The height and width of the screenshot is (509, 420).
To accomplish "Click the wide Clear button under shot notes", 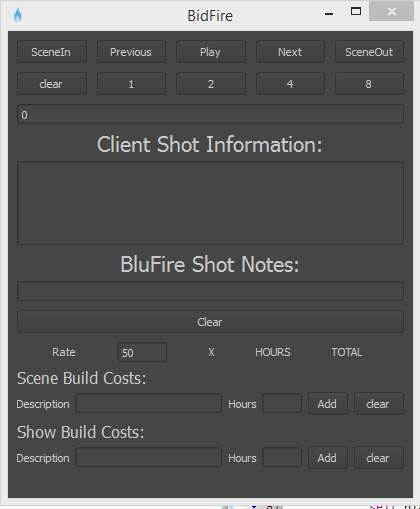I will [x=210, y=322].
